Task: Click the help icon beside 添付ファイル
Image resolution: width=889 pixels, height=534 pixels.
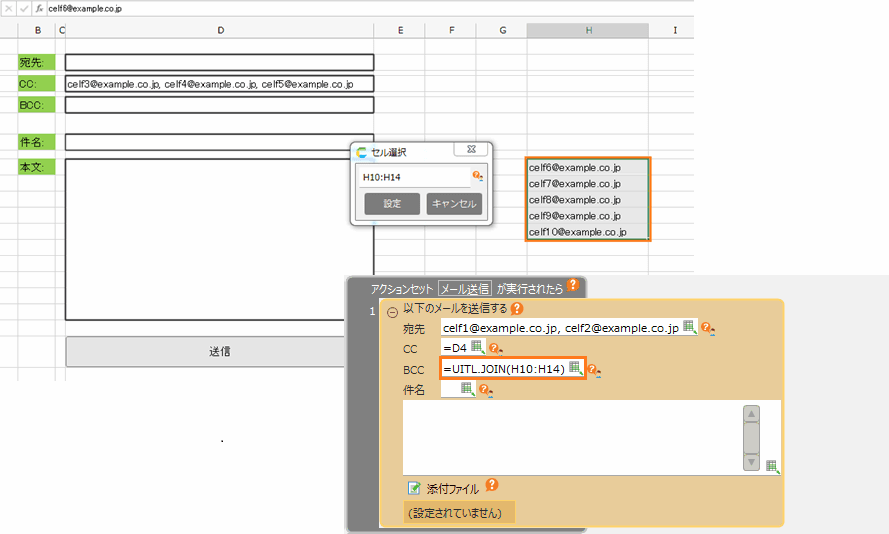Action: (491, 486)
